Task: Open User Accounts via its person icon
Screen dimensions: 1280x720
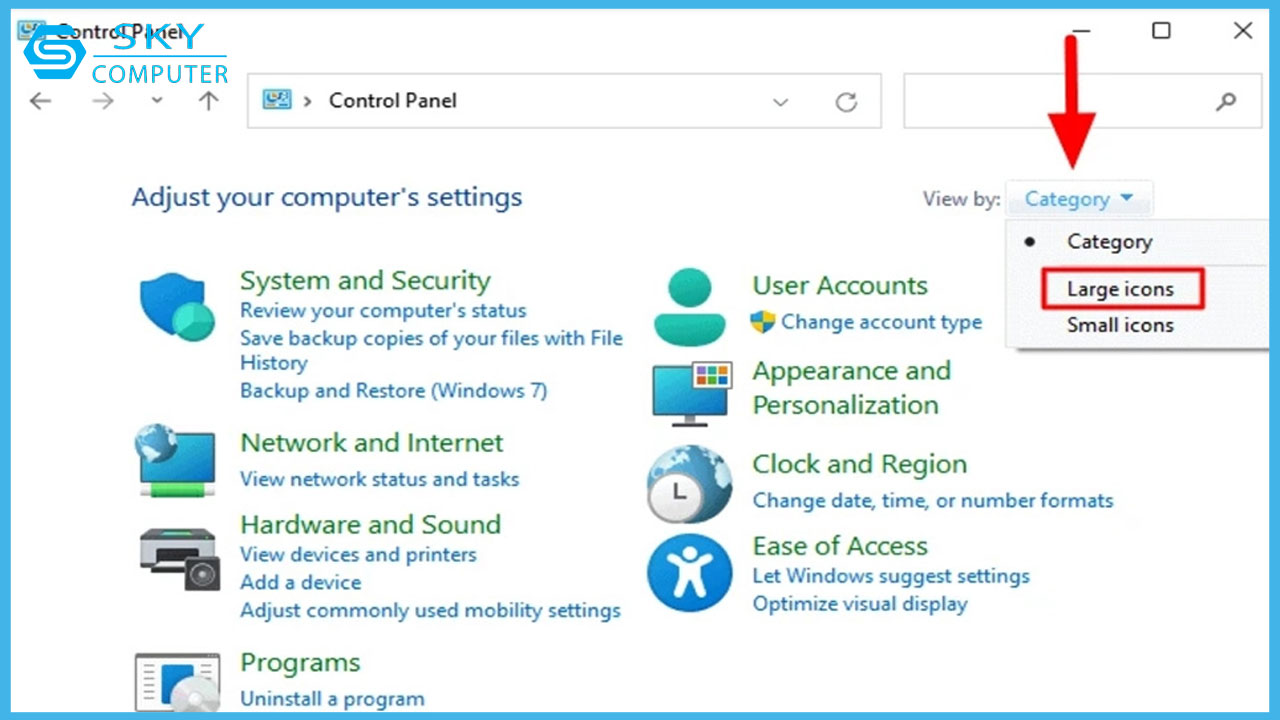Action: pos(689,302)
